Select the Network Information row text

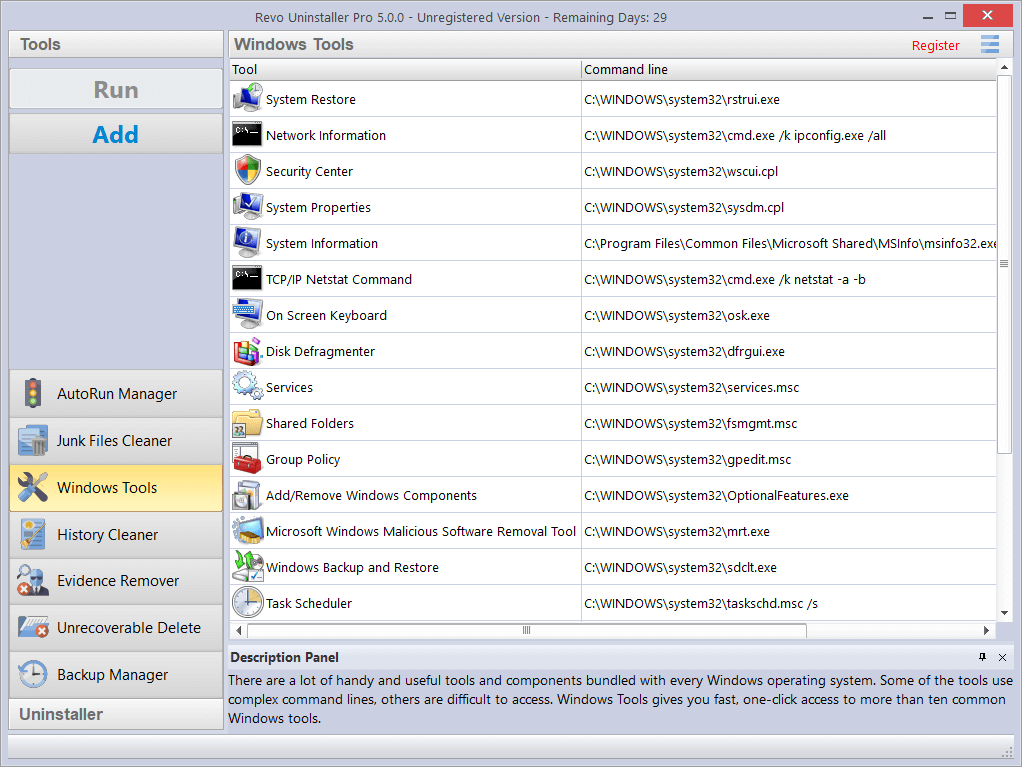pyautogui.click(x=326, y=136)
